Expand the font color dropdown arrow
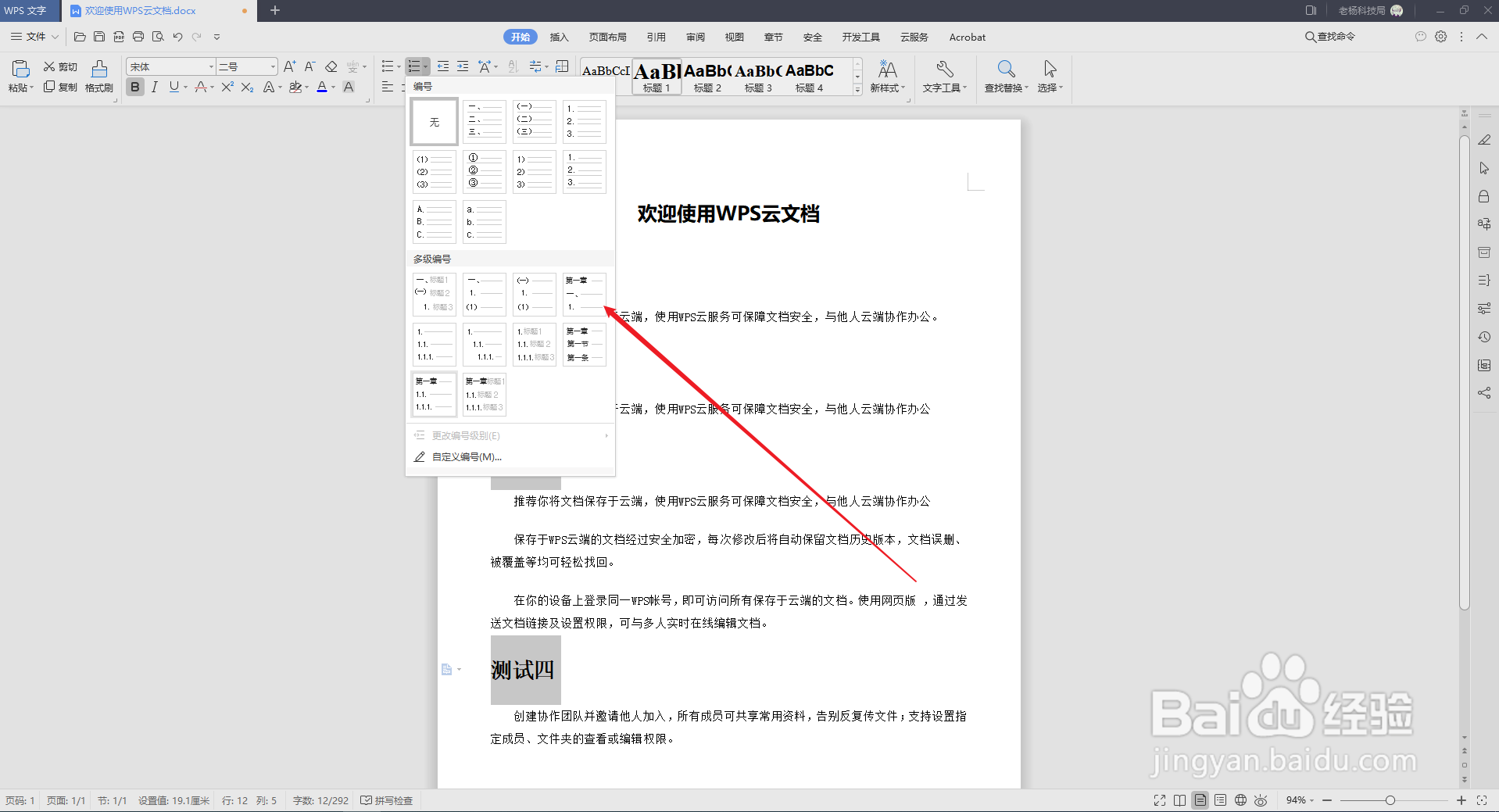Viewport: 1499px width, 812px height. [333, 88]
